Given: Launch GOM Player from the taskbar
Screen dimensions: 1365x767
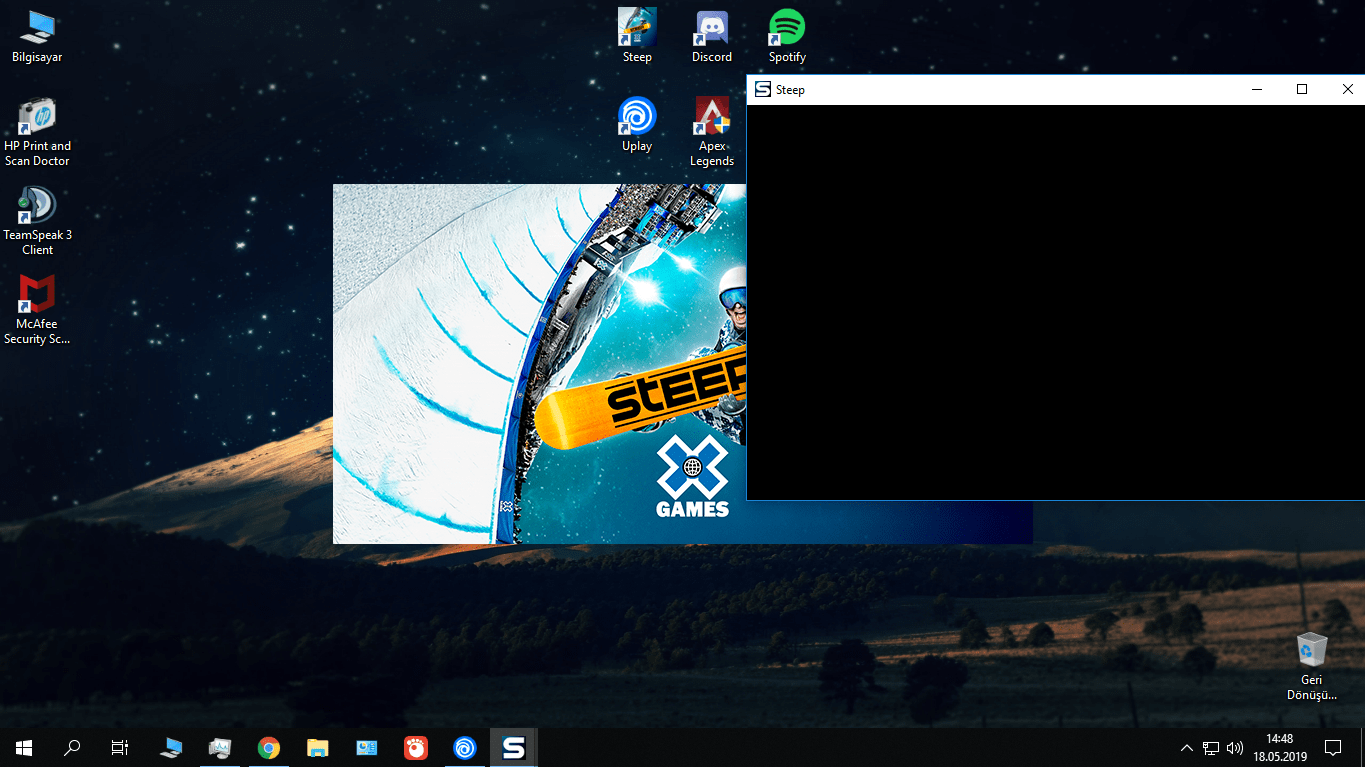Looking at the screenshot, I should (x=416, y=747).
